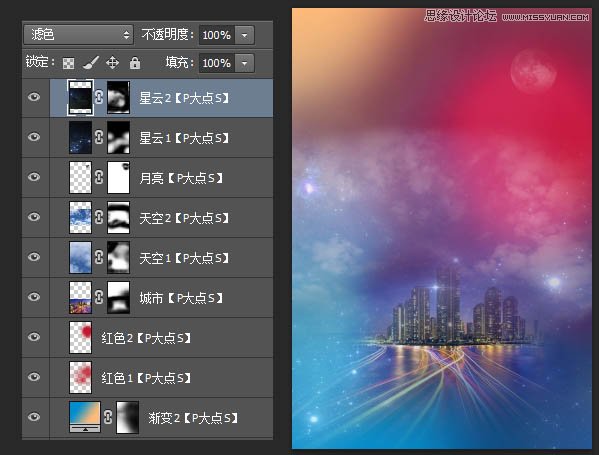
Task: Select the 天空2 layer mask thumbnail
Action: 118,217
